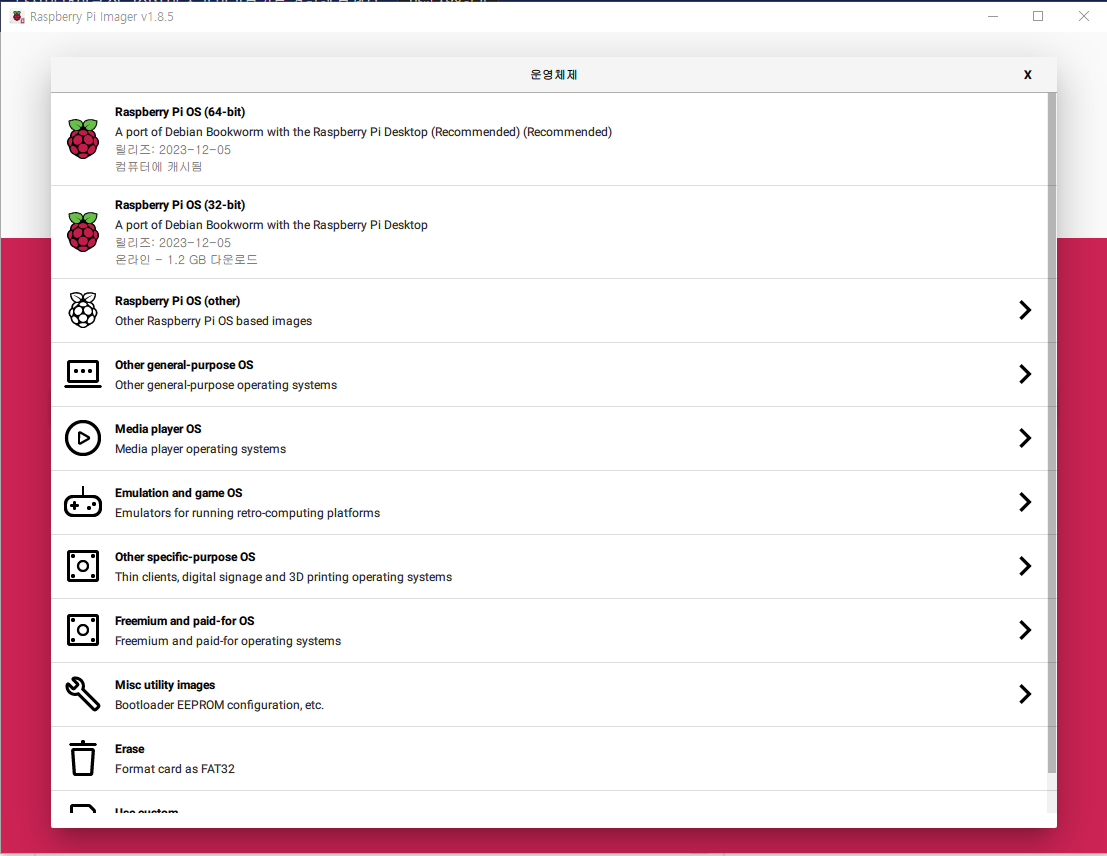Click the Raspberry Pi Imager title bar app icon
This screenshot has width=1107, height=856.
(x=18, y=16)
